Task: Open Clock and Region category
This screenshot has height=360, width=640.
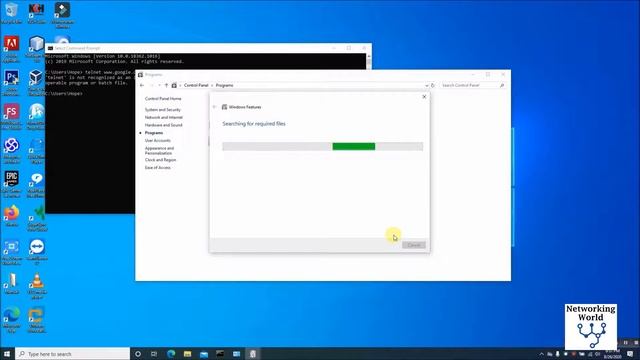Action: 160,160
